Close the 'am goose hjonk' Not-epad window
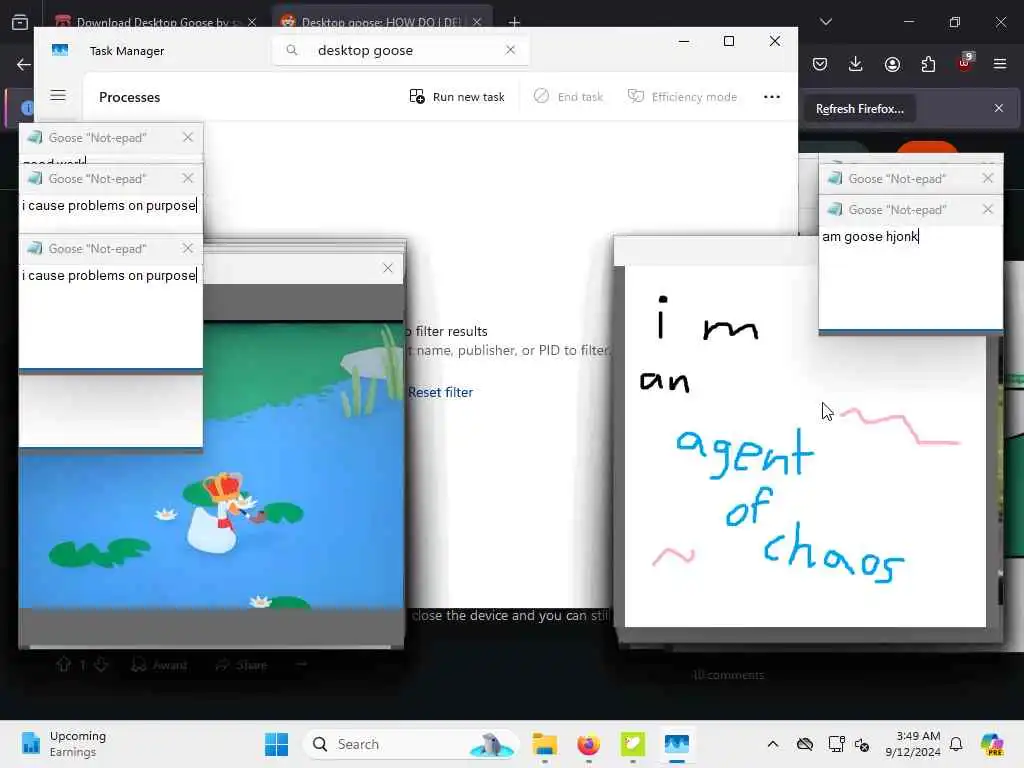The image size is (1024, 768). point(987,209)
